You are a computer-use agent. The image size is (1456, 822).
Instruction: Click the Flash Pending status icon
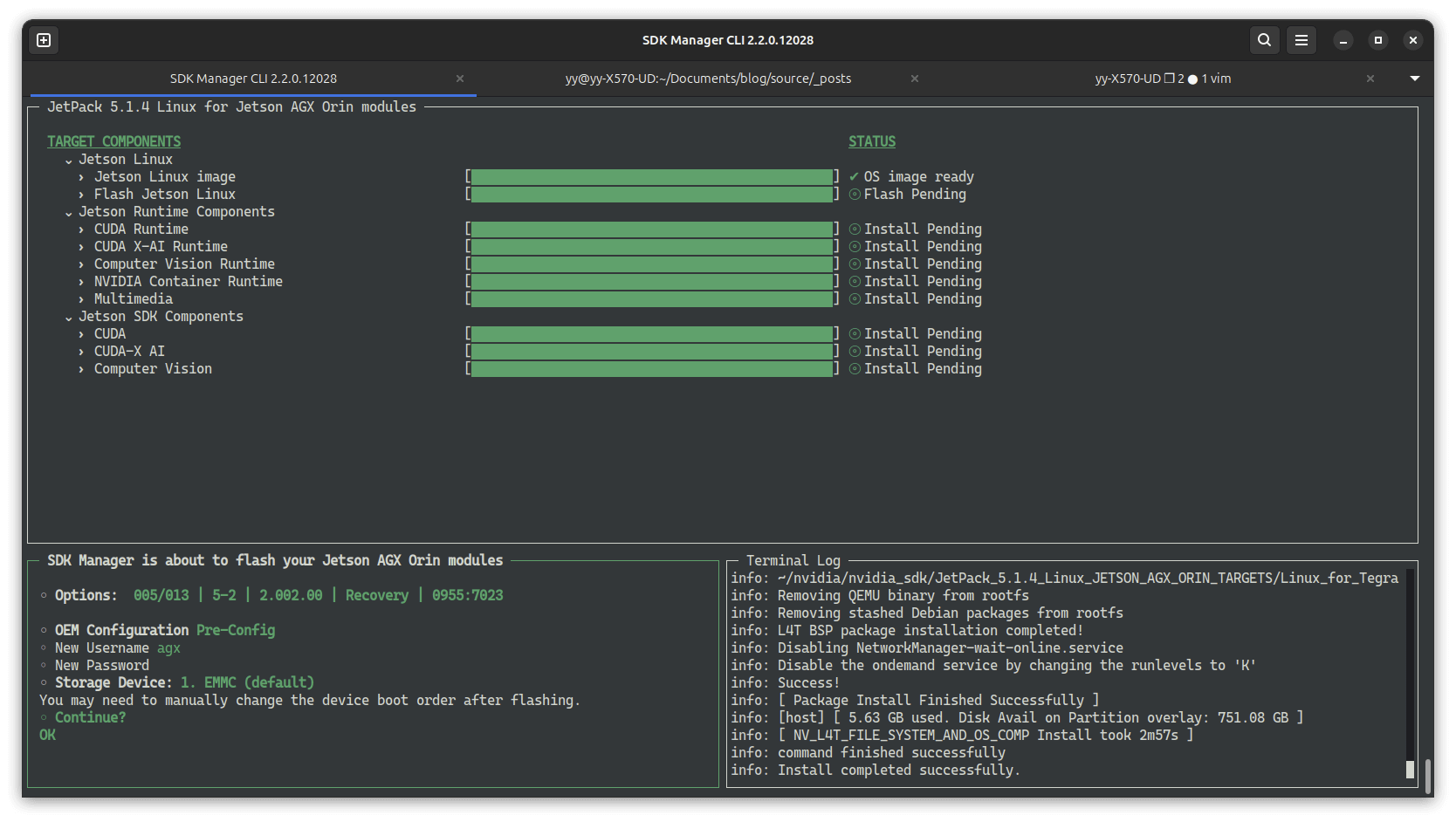point(855,194)
